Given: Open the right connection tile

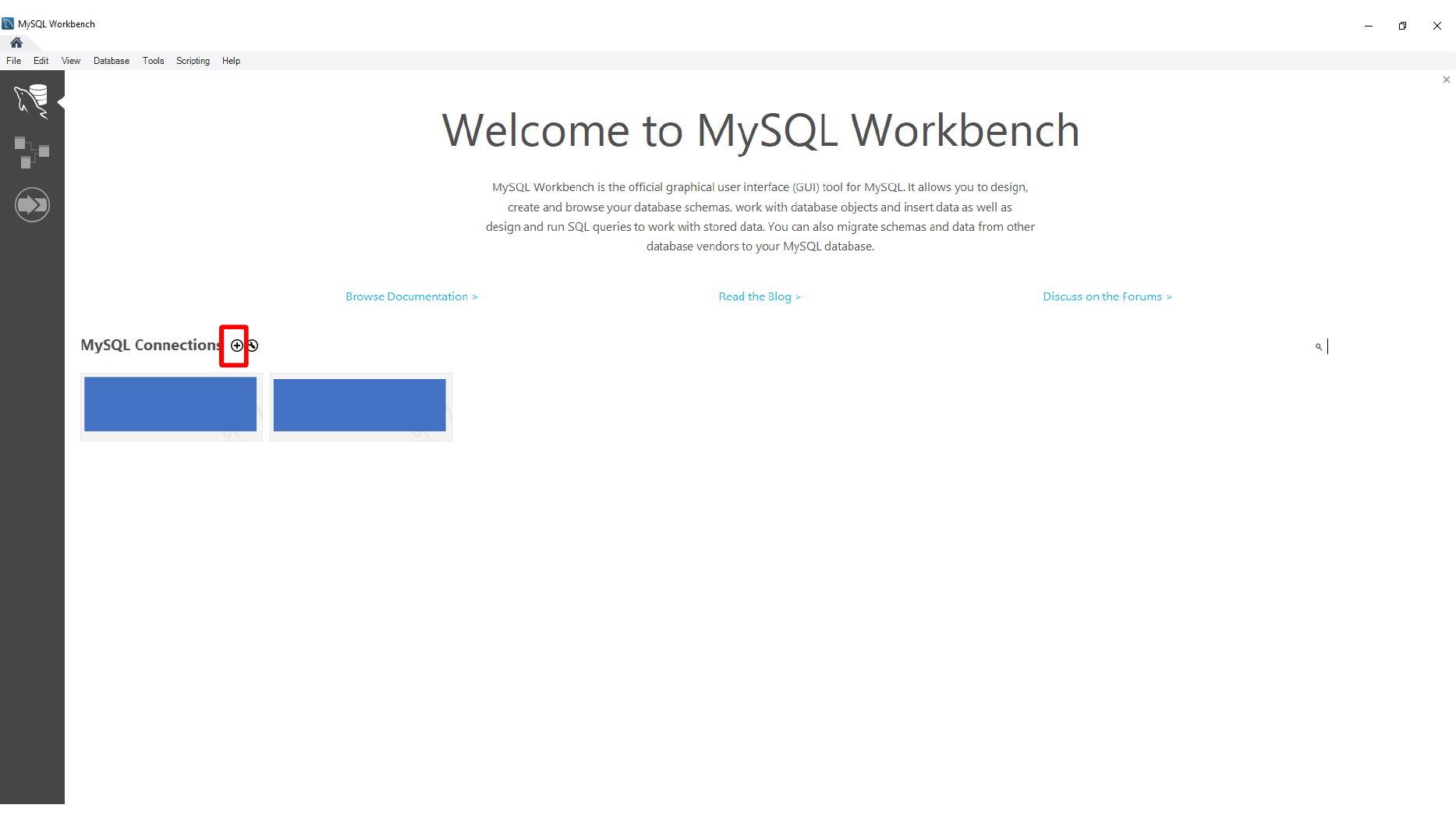Looking at the screenshot, I should (x=361, y=407).
